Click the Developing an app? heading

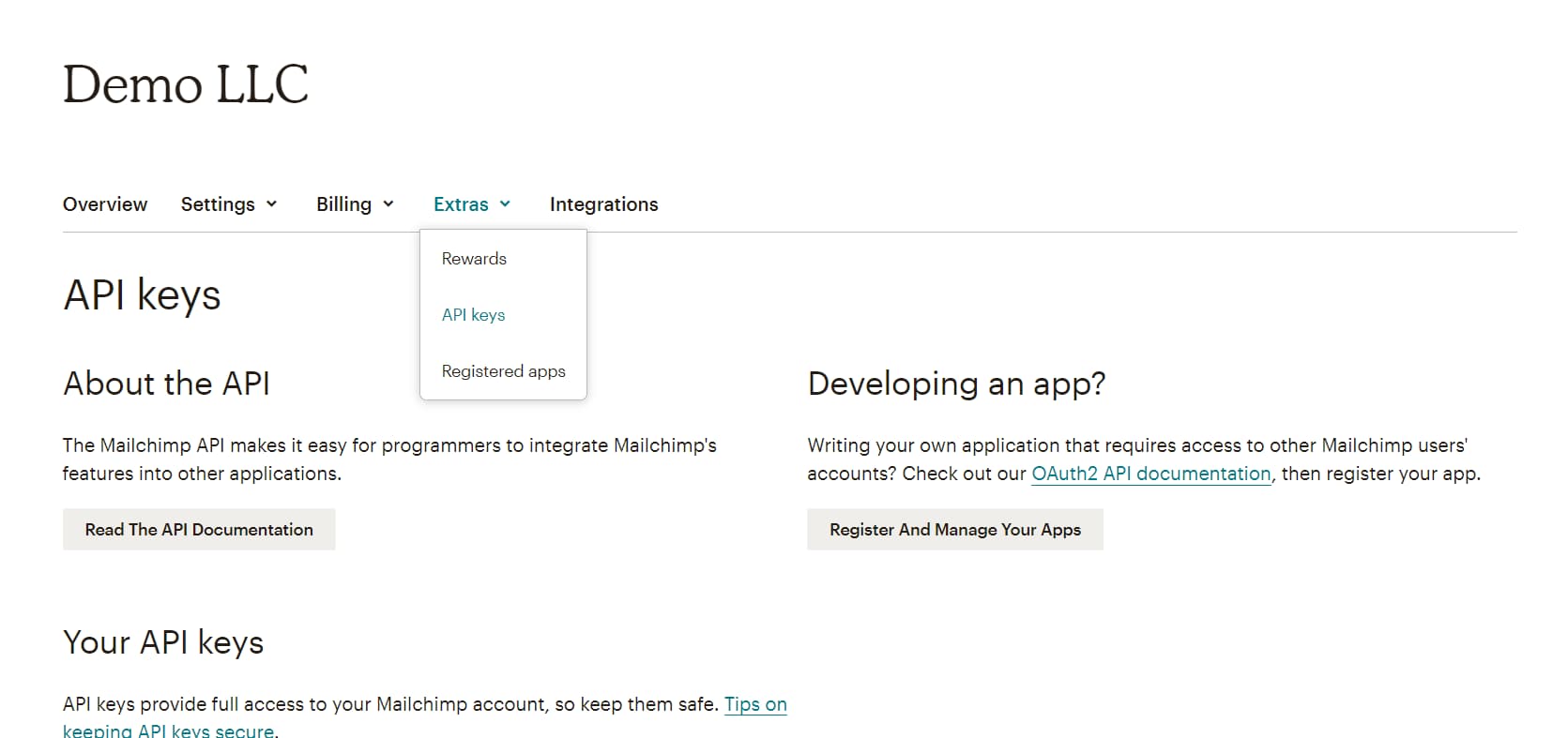(x=957, y=384)
